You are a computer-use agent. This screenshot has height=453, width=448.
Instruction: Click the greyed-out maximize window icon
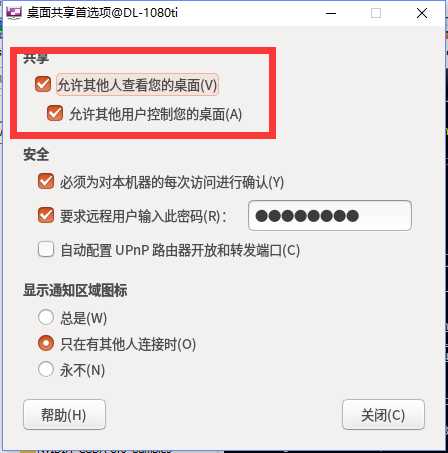pyautogui.click(x=376, y=13)
